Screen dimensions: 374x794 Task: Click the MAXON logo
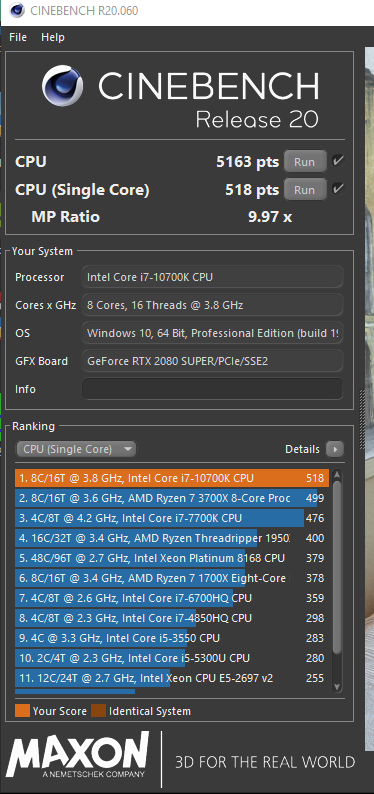pos(77,755)
